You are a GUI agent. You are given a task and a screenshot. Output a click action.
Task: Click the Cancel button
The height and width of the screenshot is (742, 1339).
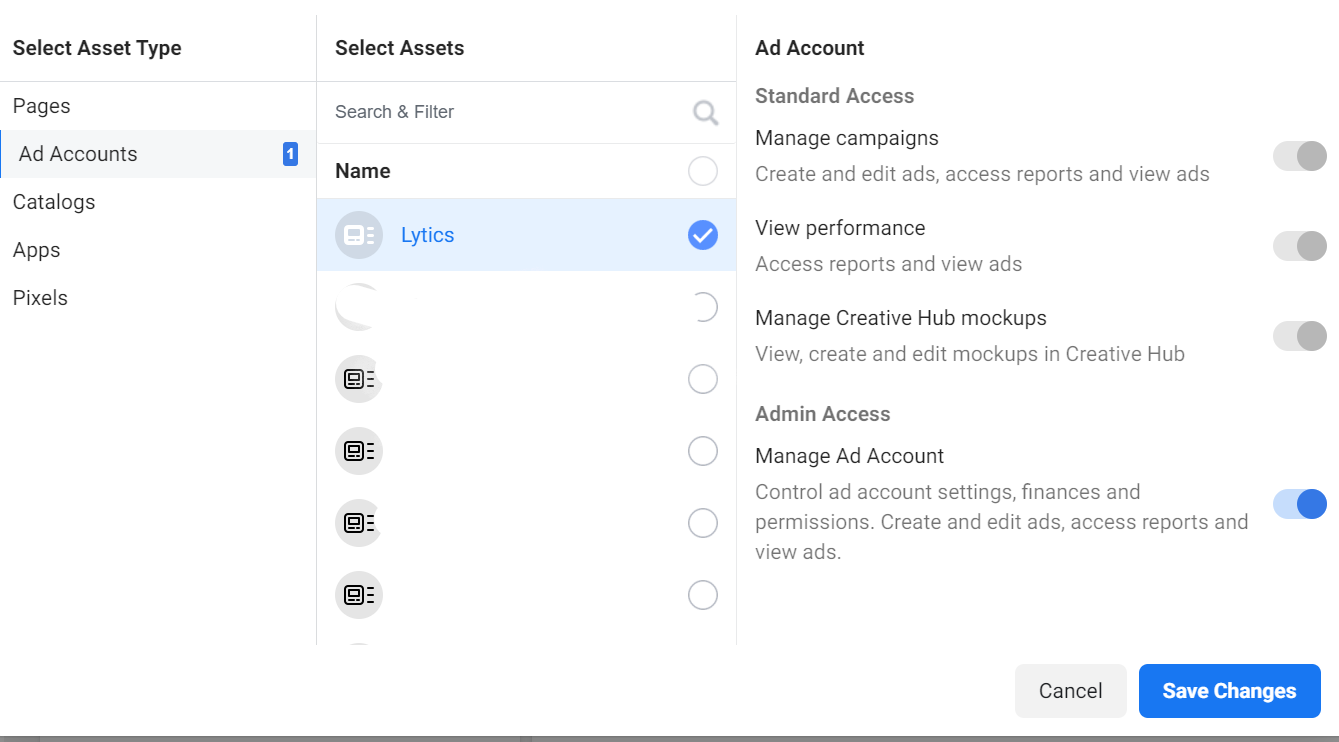tap(1071, 691)
